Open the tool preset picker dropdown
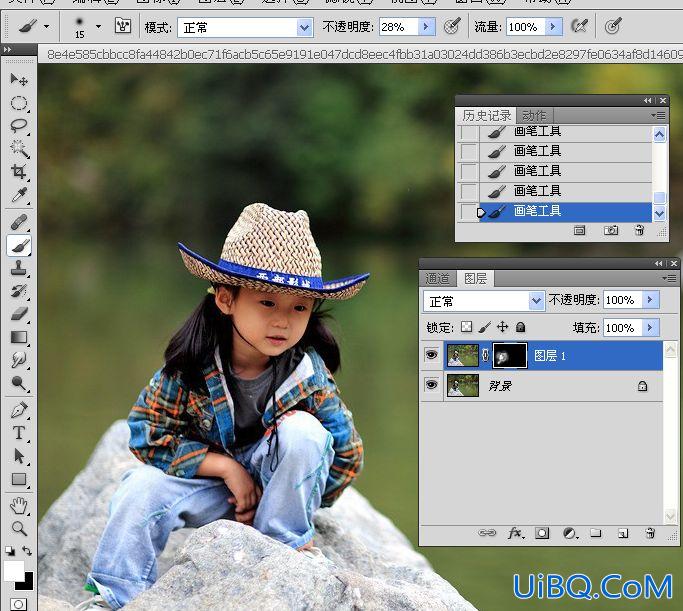The image size is (683, 611). point(47,26)
